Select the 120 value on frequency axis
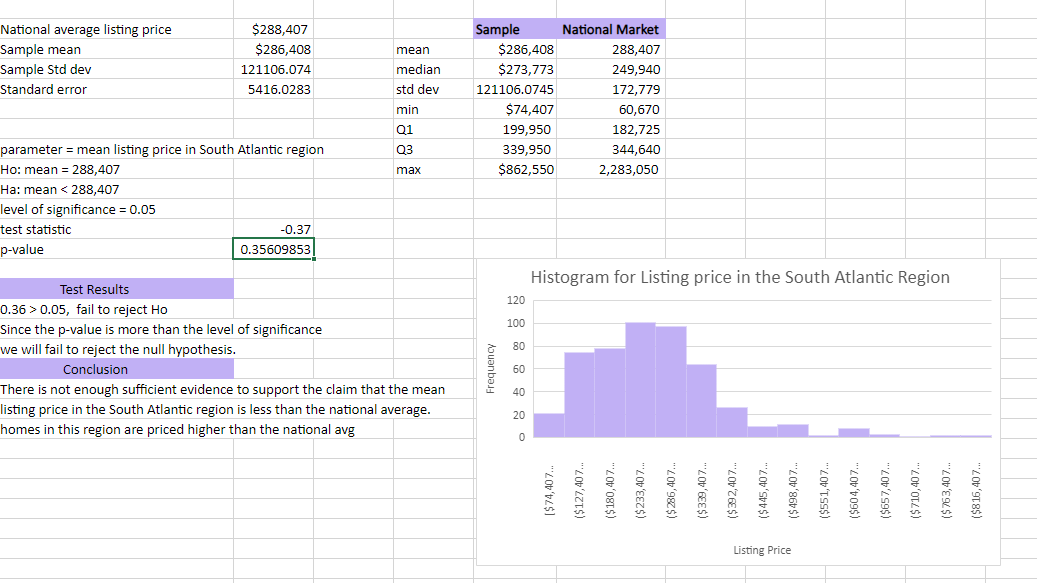The width and height of the screenshot is (1037, 583). pyautogui.click(x=516, y=300)
